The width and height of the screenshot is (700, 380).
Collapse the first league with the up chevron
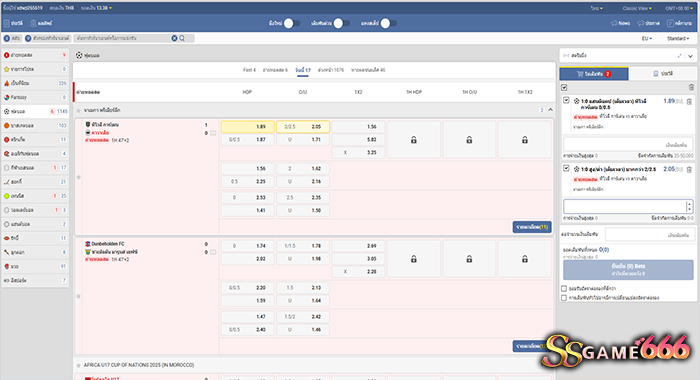click(x=550, y=110)
